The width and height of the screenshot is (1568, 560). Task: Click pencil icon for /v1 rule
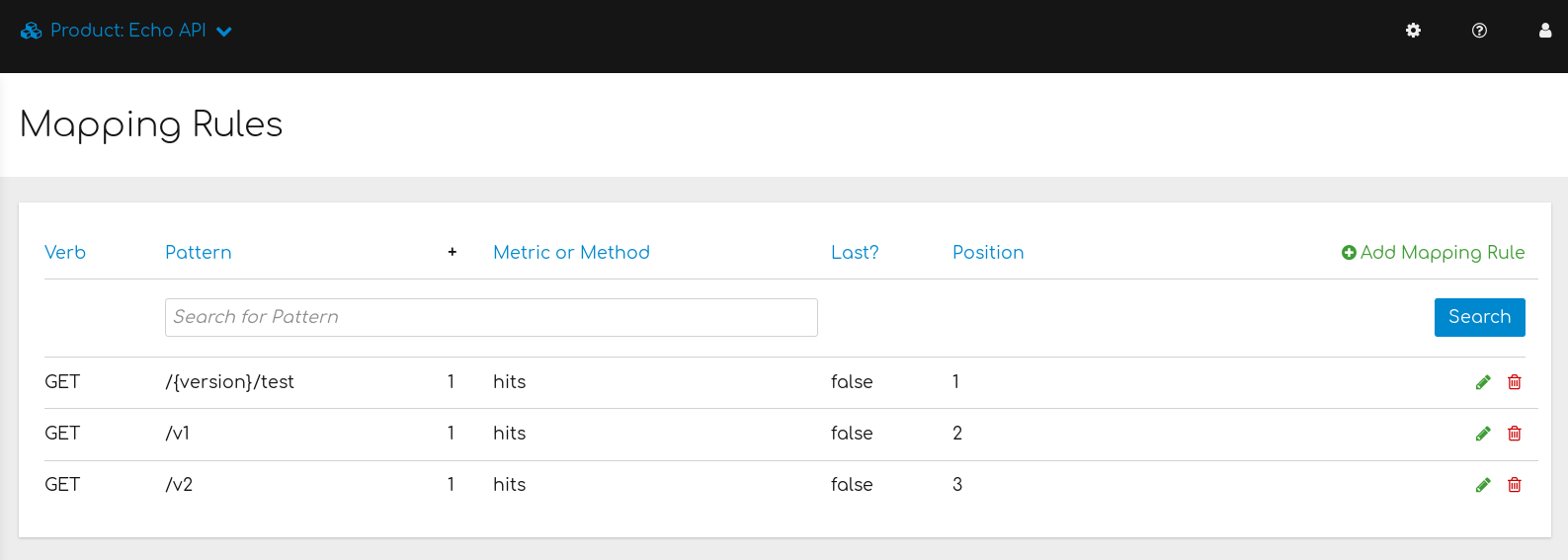[1483, 434]
